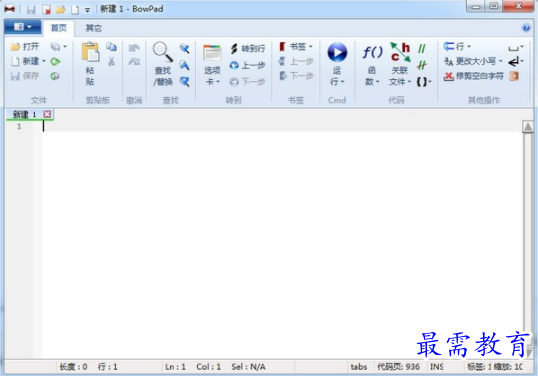Click the green icon beside 保存
538x376 pixels.
55,76
